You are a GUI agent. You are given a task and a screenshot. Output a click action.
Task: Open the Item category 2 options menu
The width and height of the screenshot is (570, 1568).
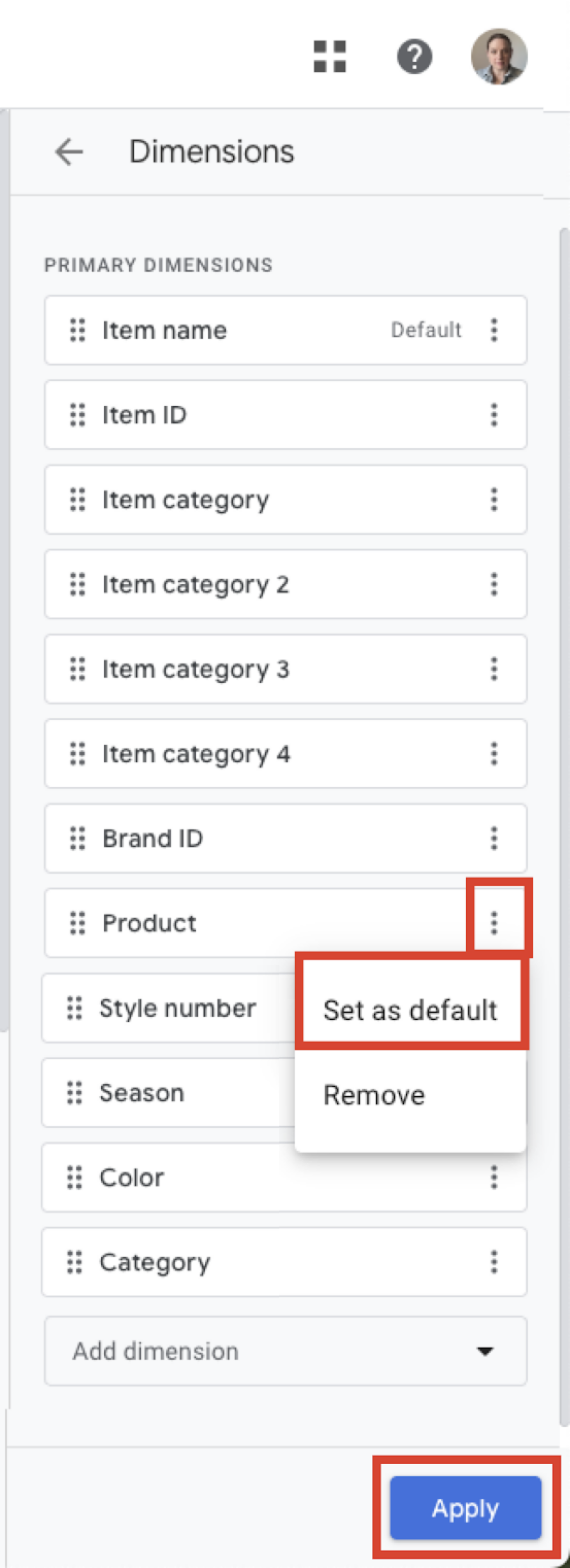click(x=494, y=584)
